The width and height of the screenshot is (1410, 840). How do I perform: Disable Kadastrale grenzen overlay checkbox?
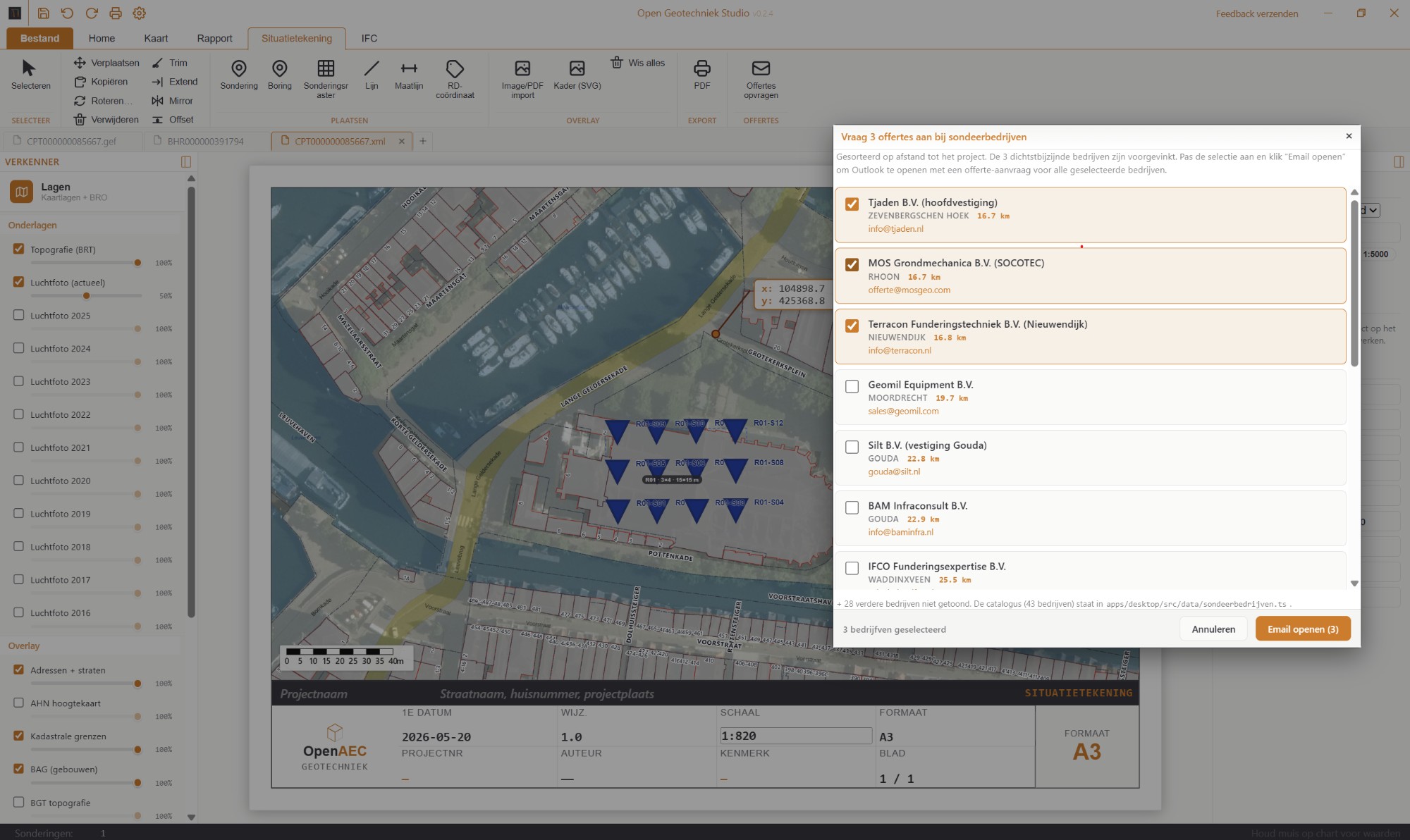(18, 736)
